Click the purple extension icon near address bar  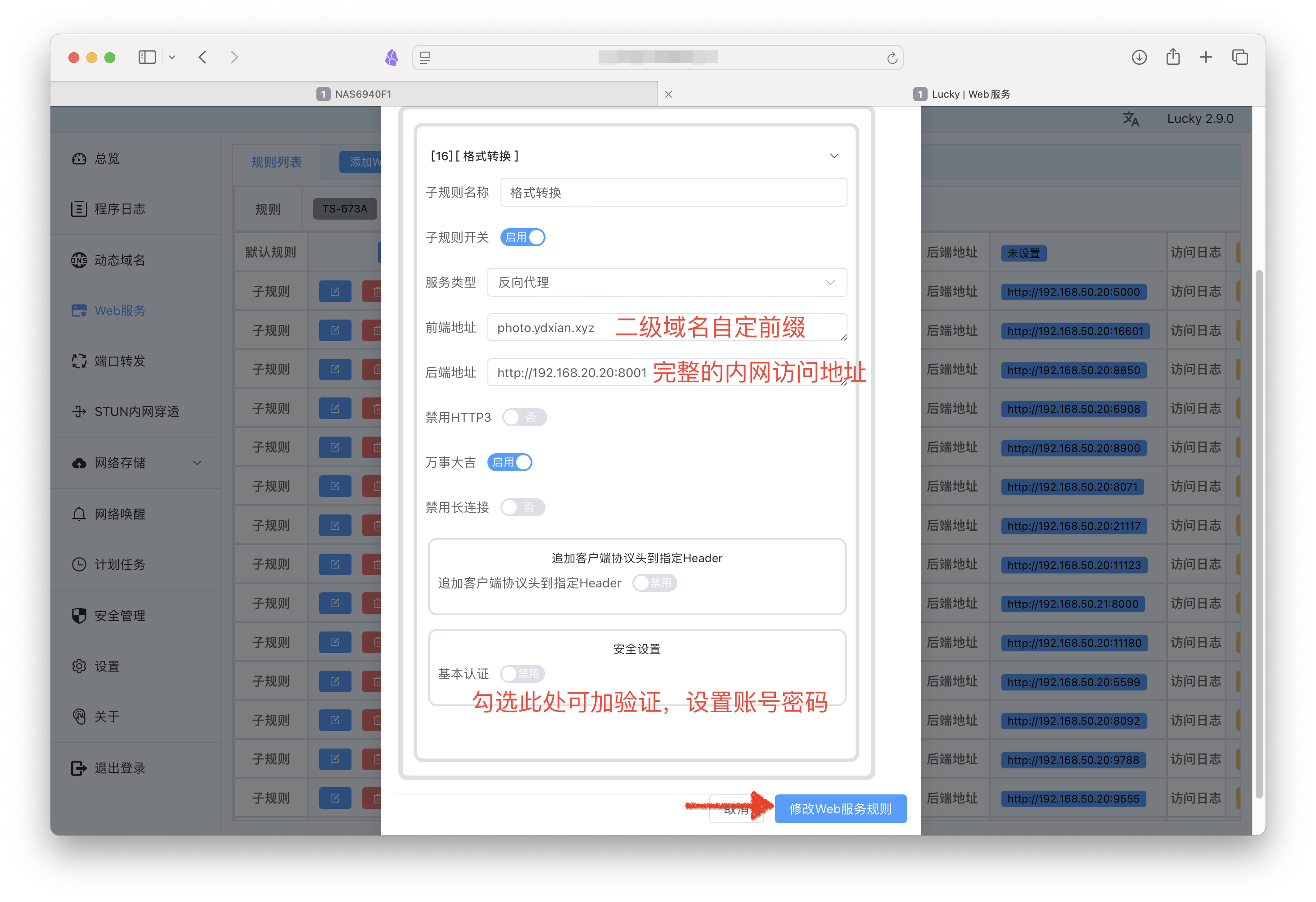click(392, 57)
